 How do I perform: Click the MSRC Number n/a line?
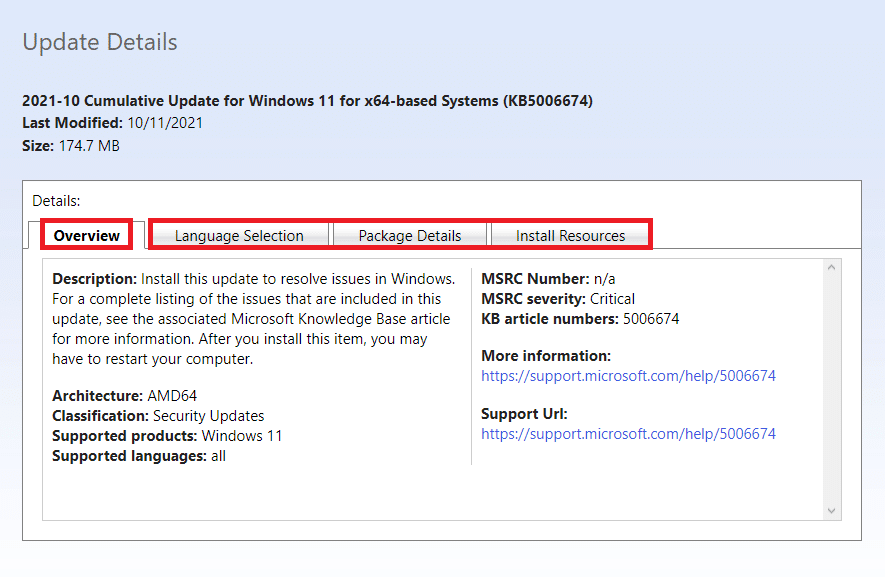coord(548,278)
